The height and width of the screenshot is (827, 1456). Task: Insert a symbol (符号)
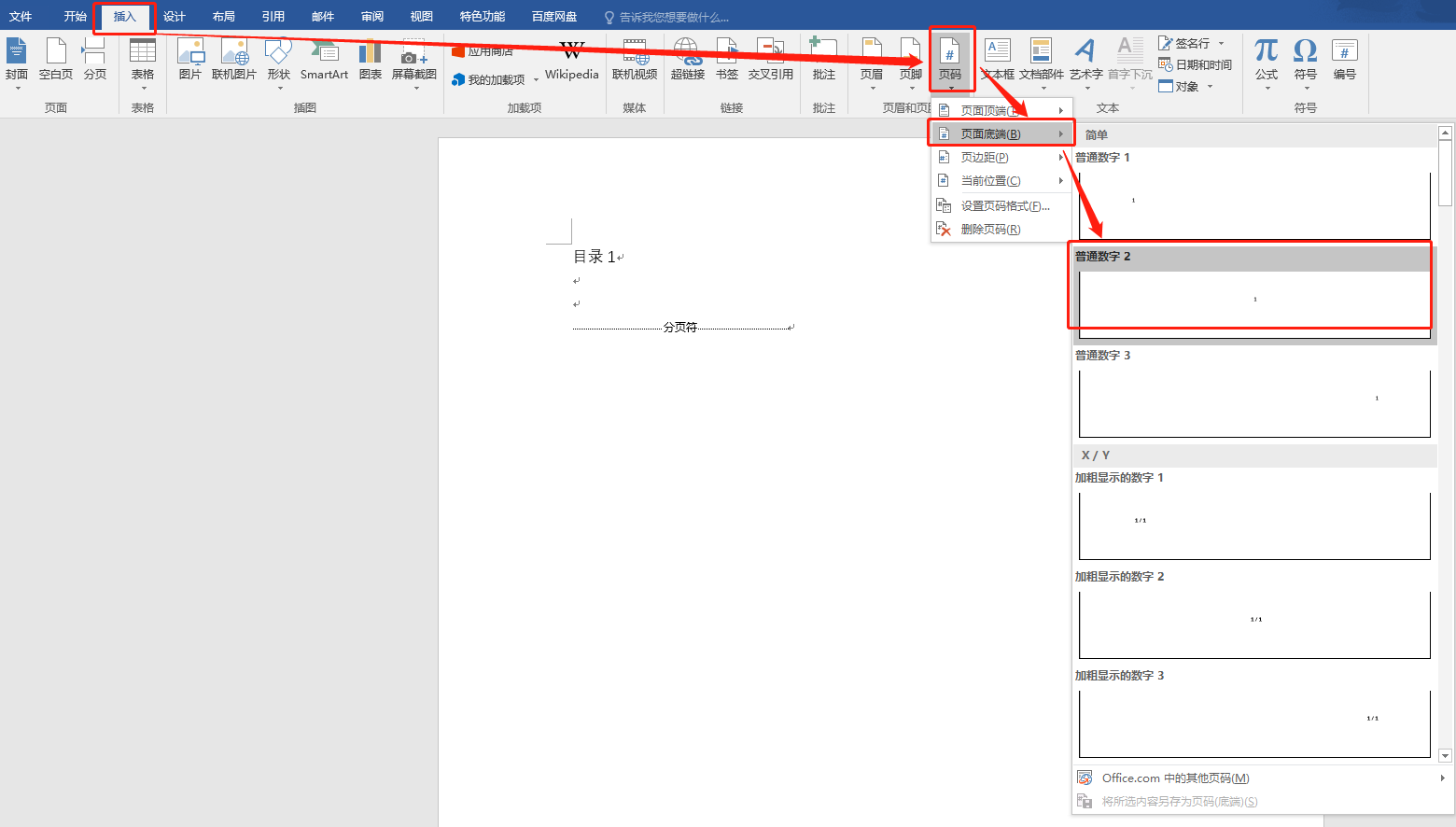pyautogui.click(x=1306, y=63)
